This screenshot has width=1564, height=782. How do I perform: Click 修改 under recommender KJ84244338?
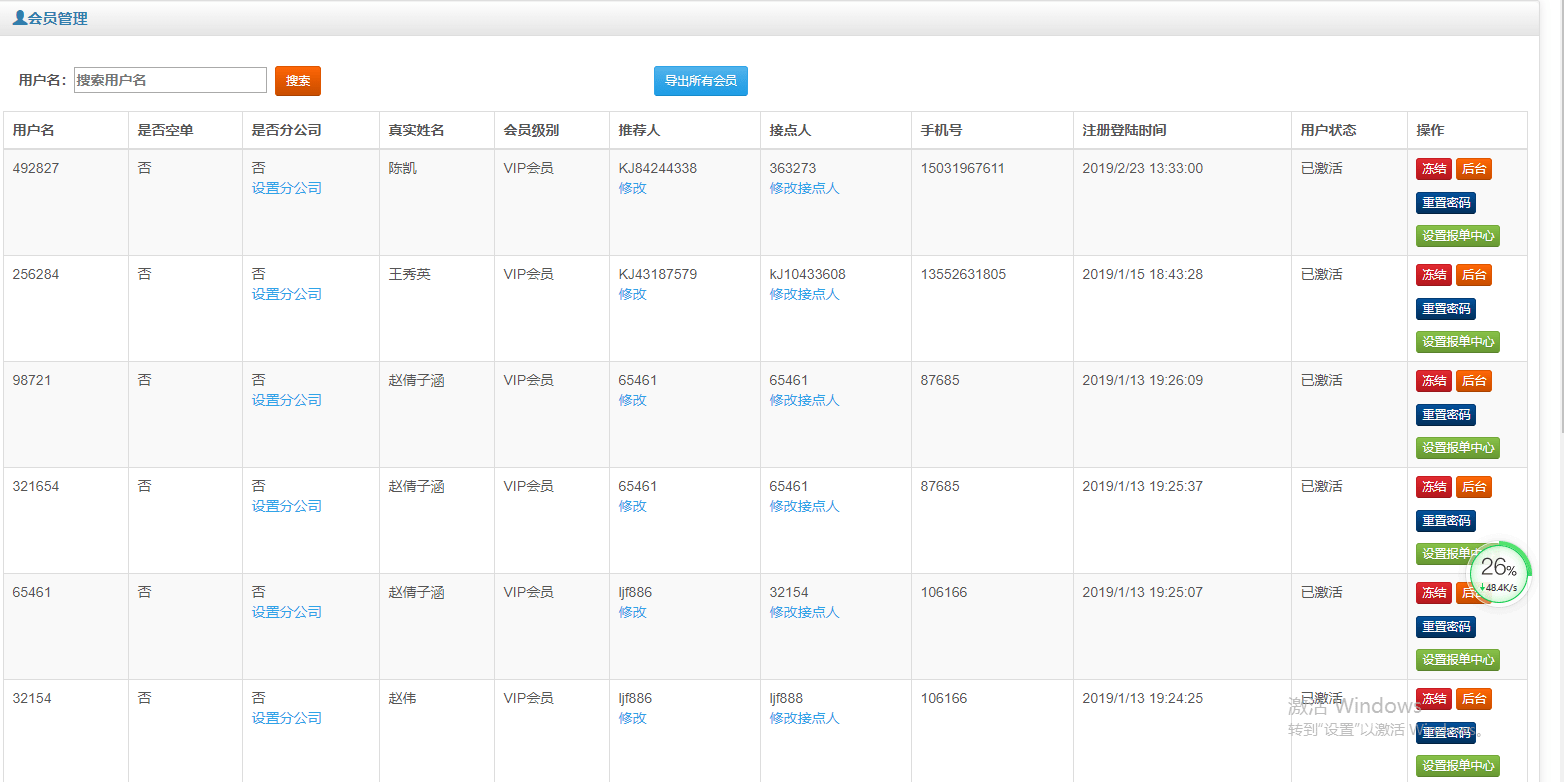[x=633, y=188]
